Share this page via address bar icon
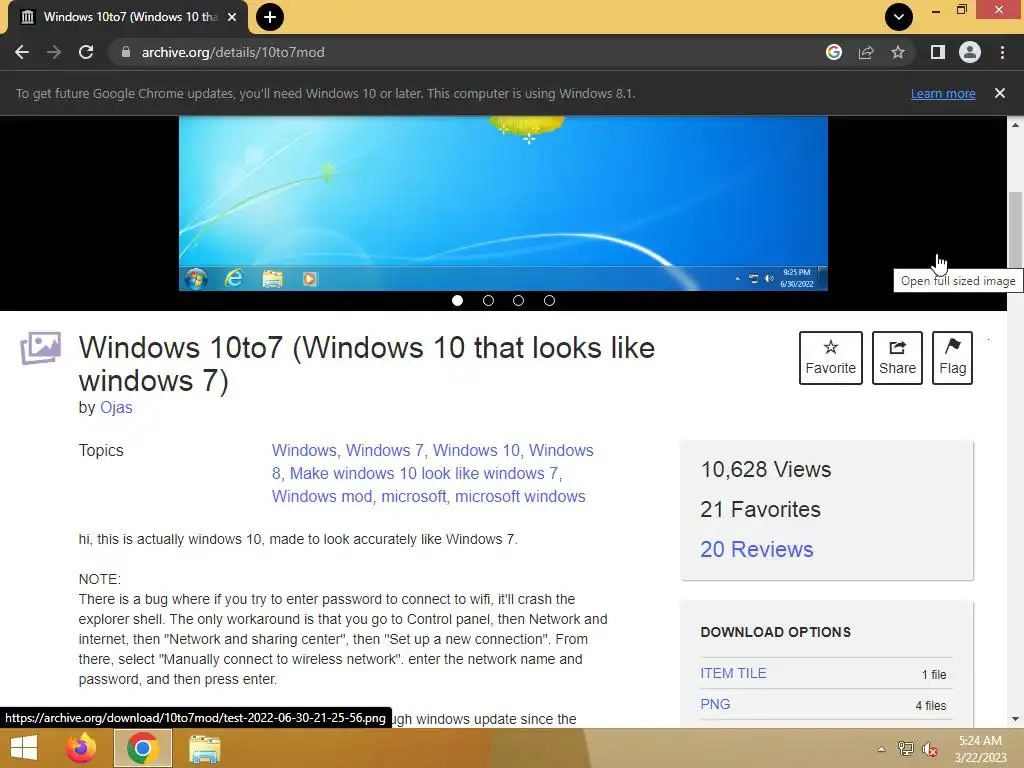1024x768 pixels. (866, 52)
